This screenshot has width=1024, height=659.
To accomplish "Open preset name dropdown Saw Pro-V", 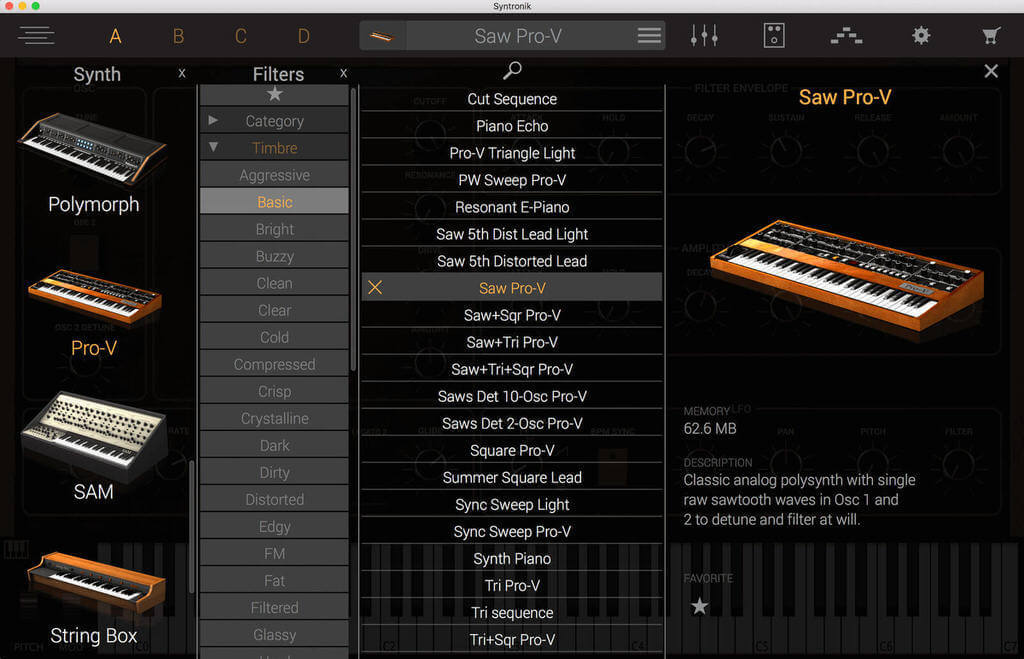I will (x=519, y=36).
